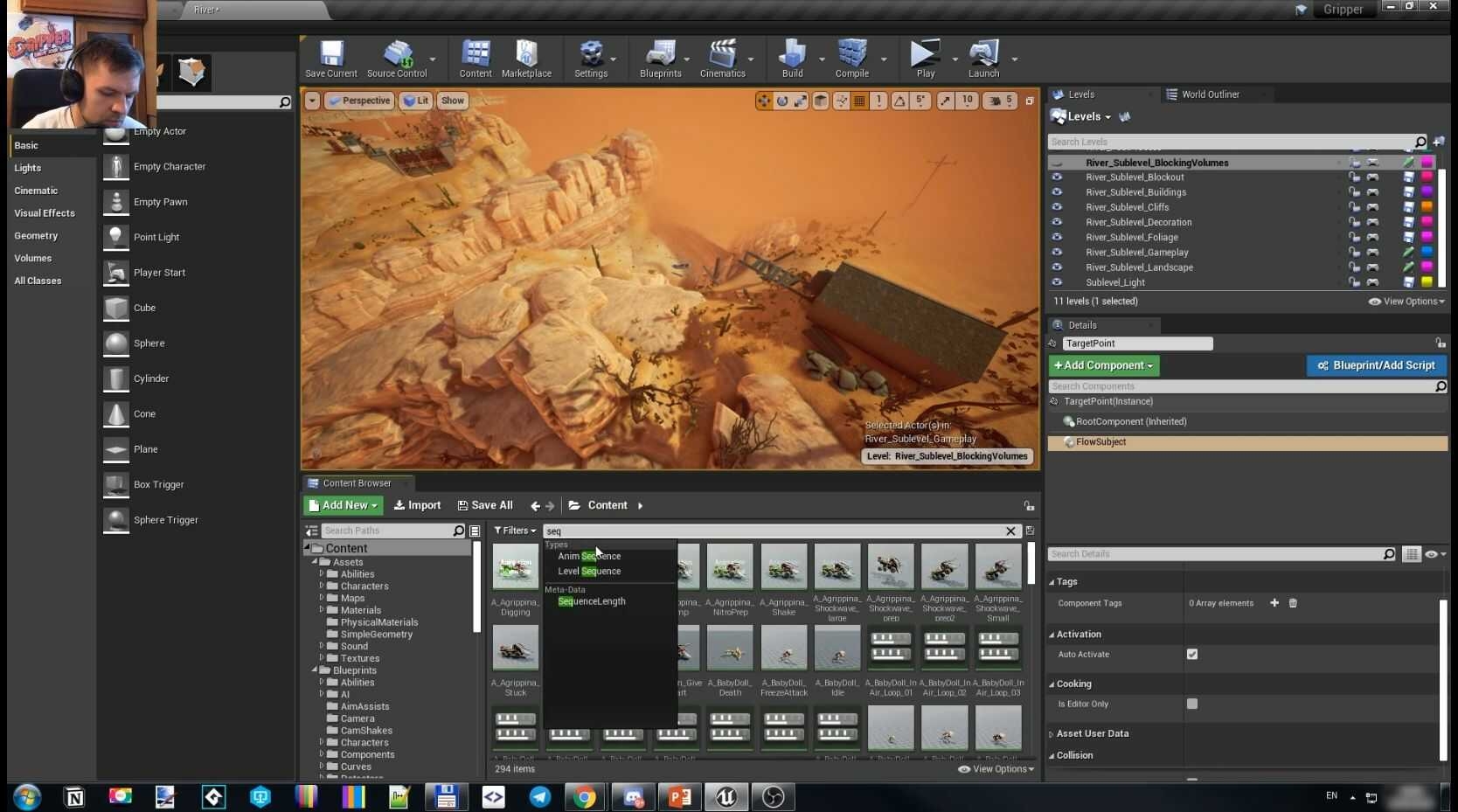
Task: Click the Perspective viewport button
Action: [x=358, y=101]
